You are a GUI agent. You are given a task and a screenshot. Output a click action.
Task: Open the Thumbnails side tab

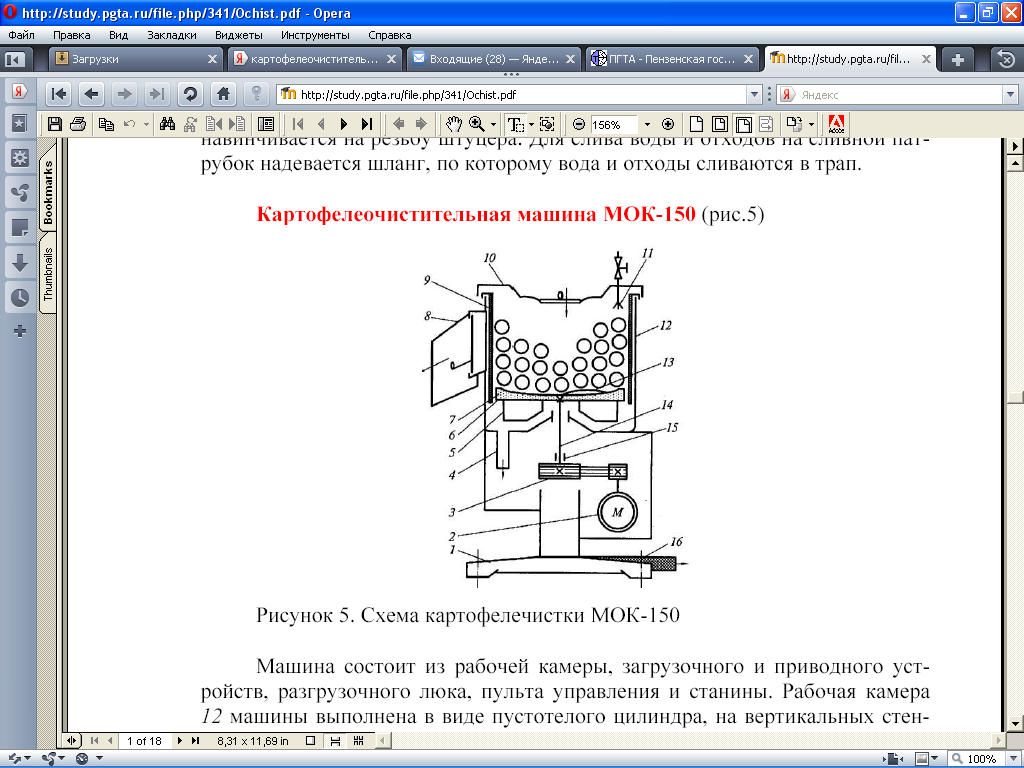pyautogui.click(x=48, y=274)
